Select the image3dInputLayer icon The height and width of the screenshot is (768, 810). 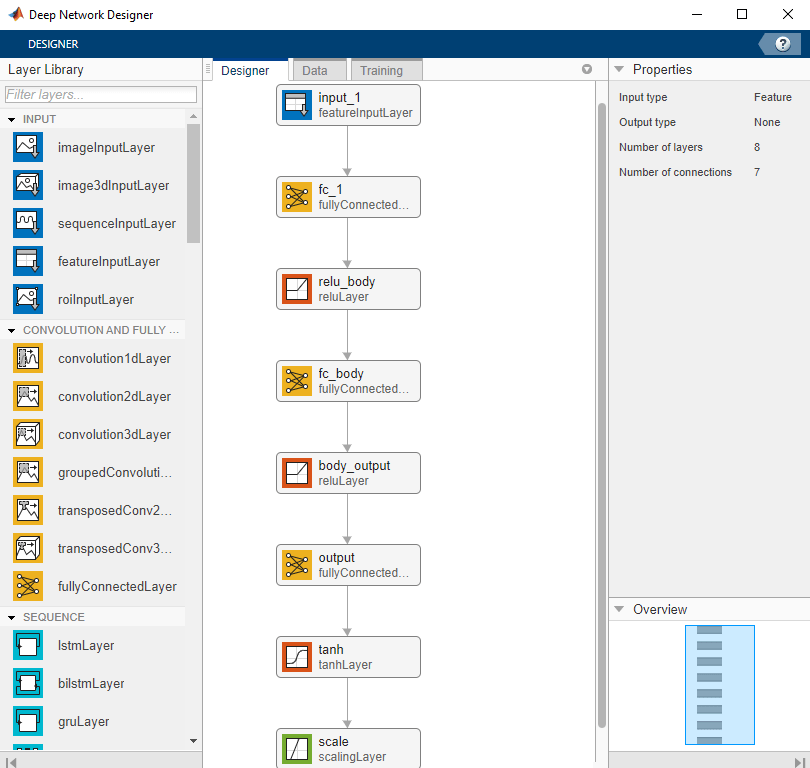[28, 185]
